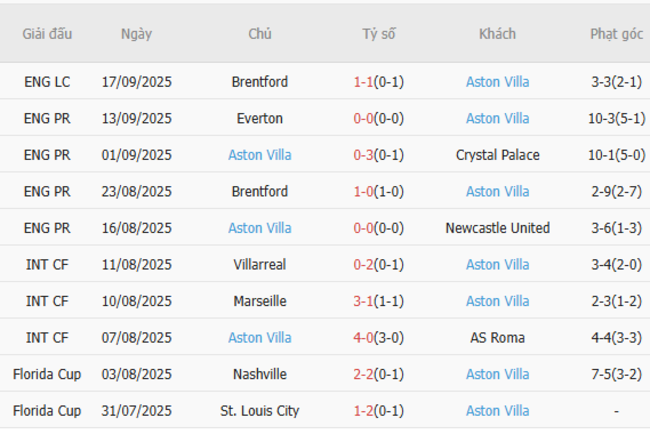650x434 pixels.
Task: Click Aston Villa link in 23/08/2025 row
Action: pos(497,191)
